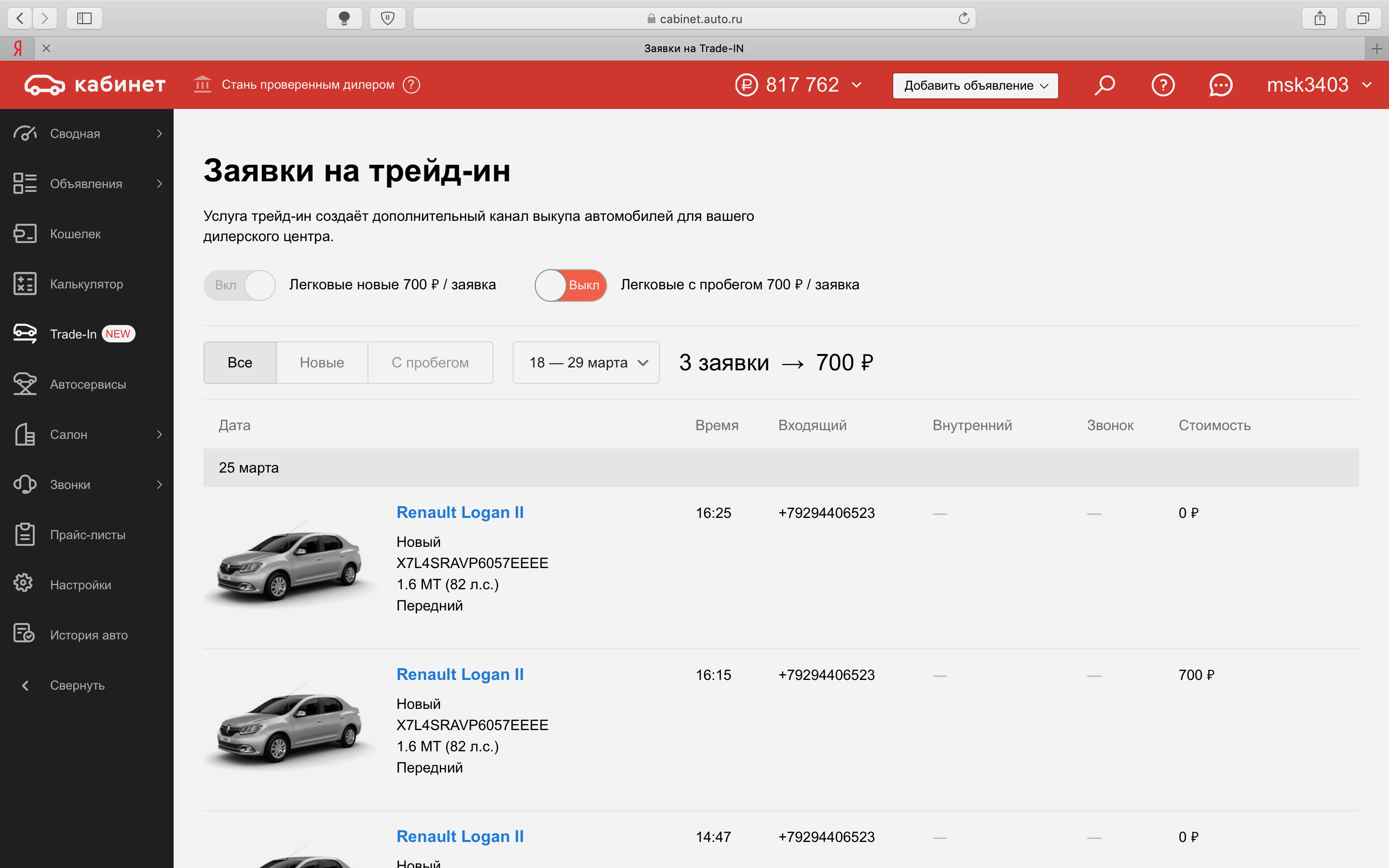Open Кошелек wallet icon in sidebar
This screenshot has height=868, width=1389.
click(x=25, y=234)
